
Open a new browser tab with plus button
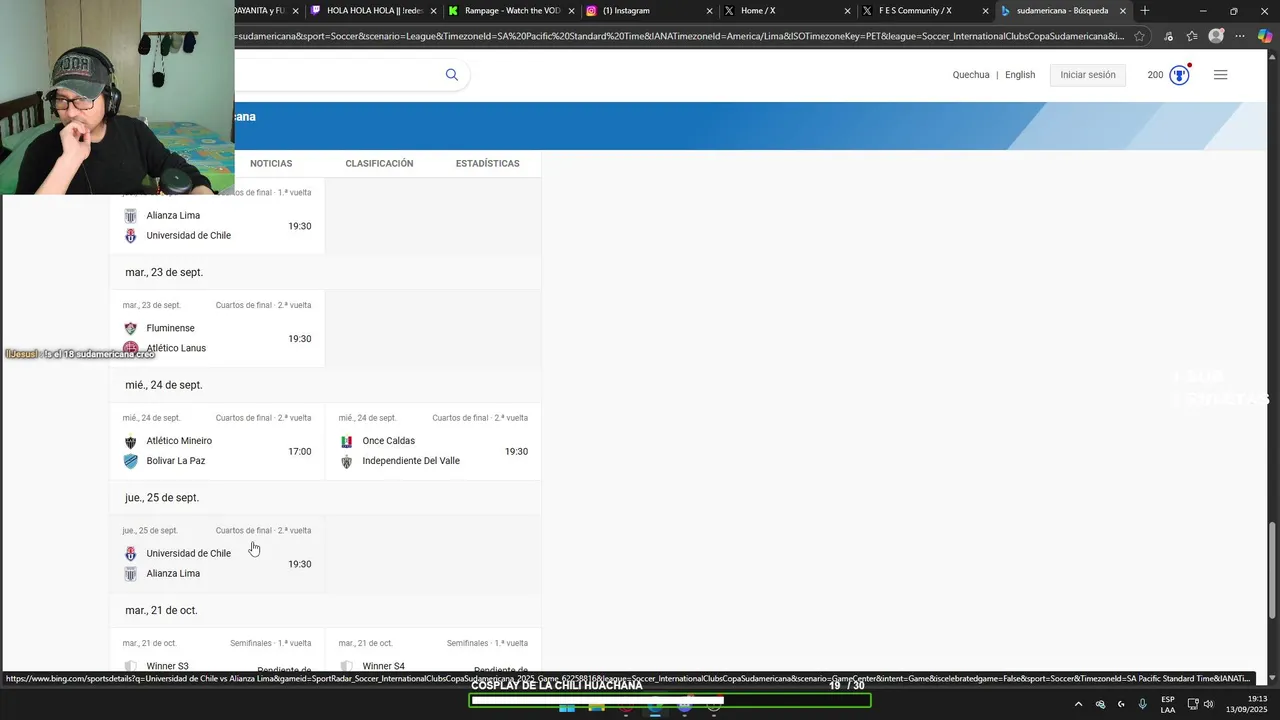[x=1145, y=11]
